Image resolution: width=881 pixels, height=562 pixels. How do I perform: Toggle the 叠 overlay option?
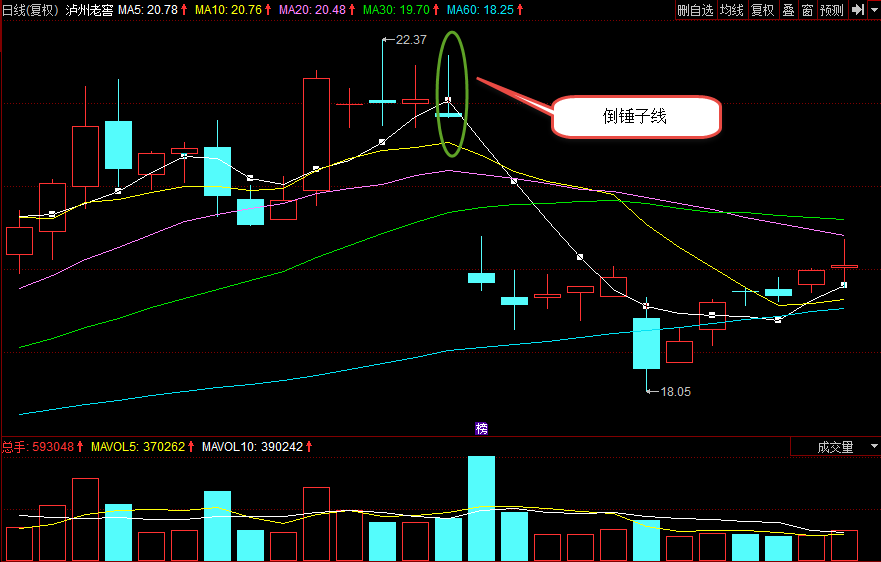(x=788, y=10)
